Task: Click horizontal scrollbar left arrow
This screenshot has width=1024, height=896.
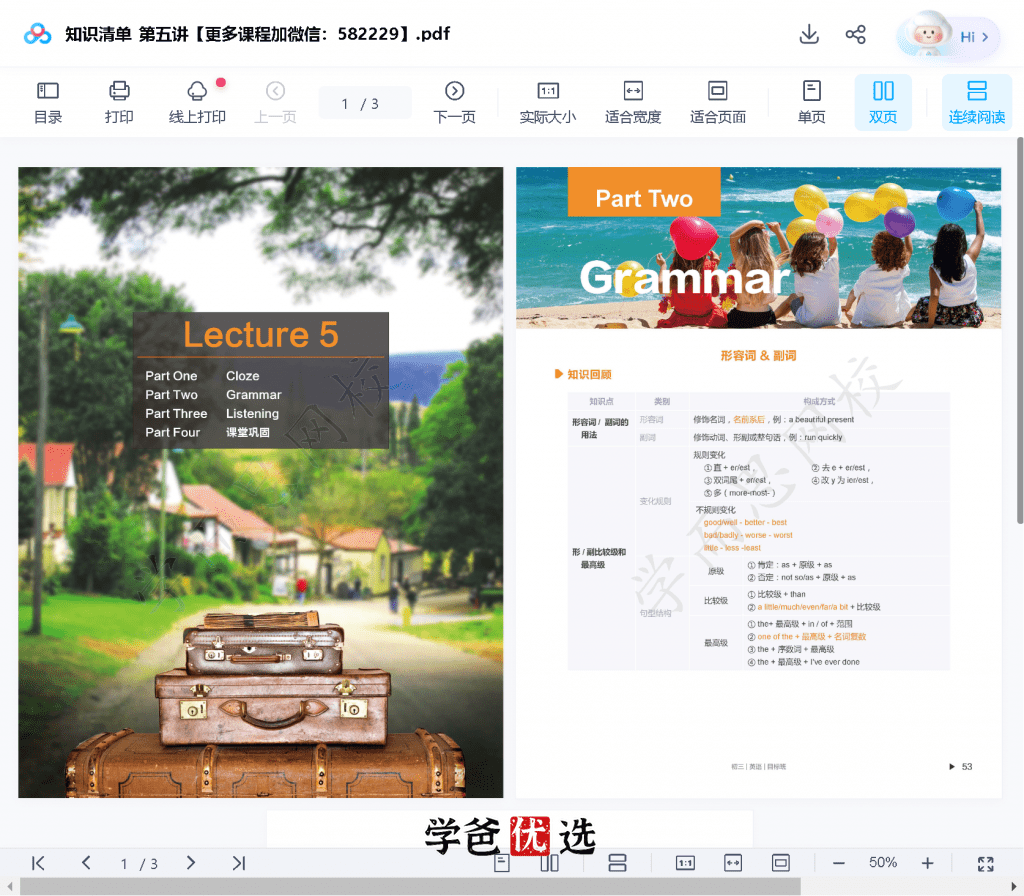Action: pos(9,887)
